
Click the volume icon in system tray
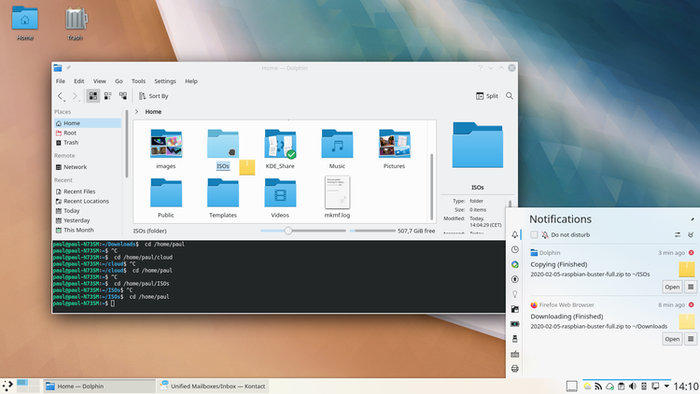(633, 386)
